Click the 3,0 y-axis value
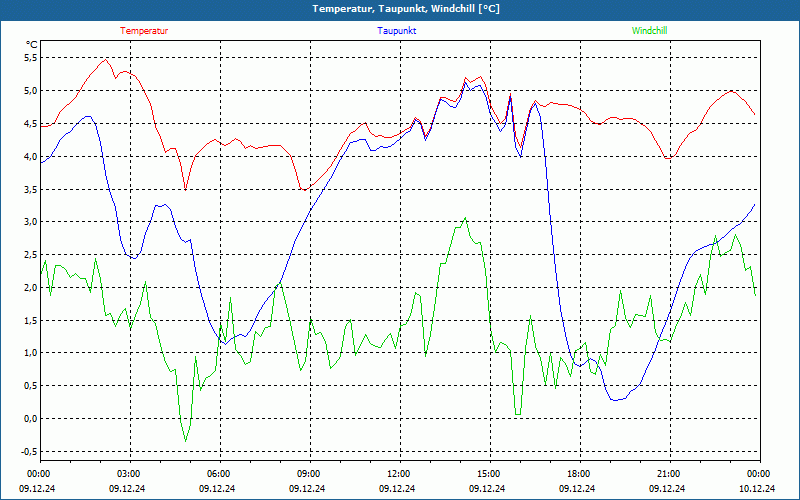 tap(31, 221)
